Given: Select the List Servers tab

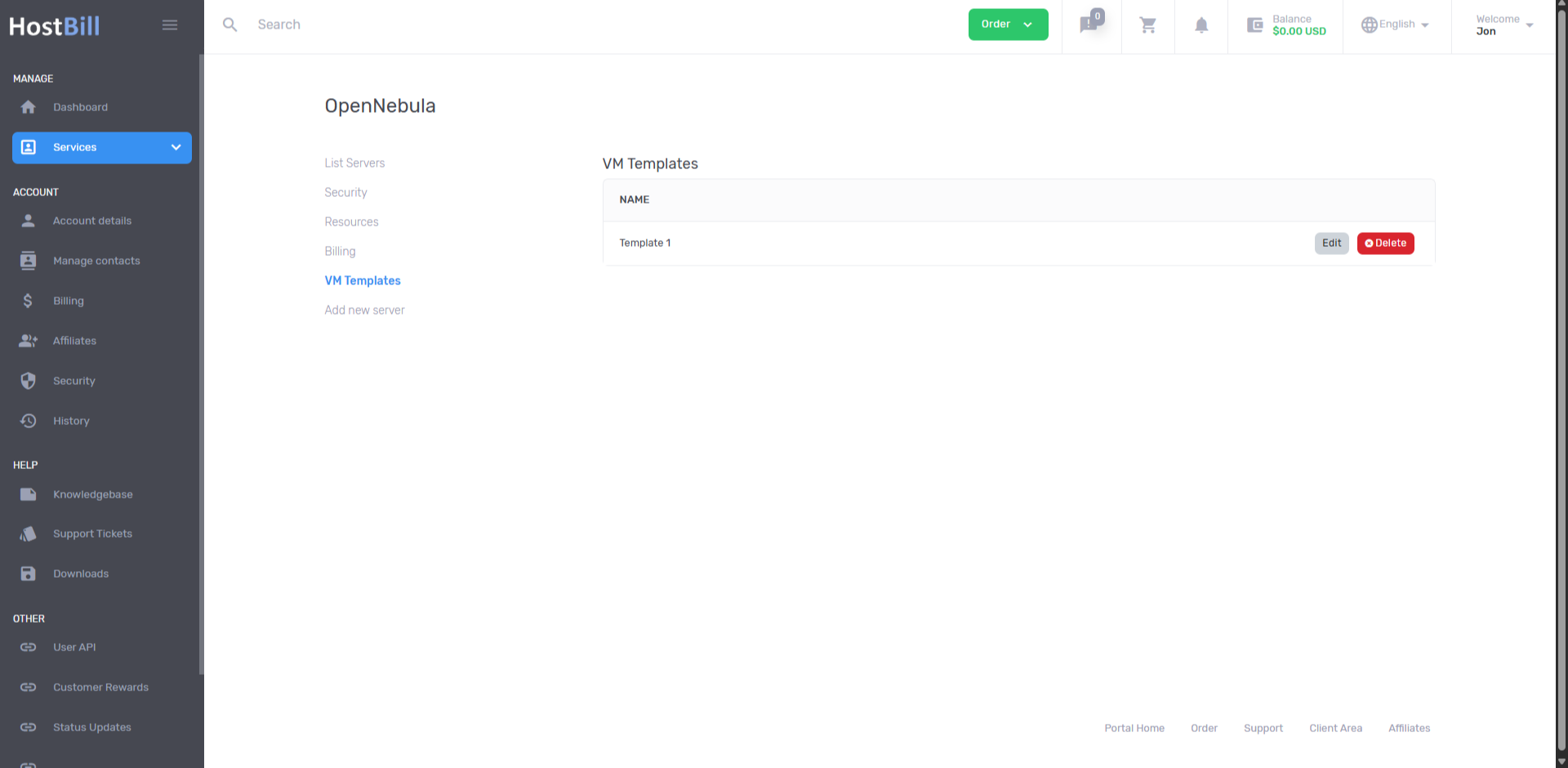Looking at the screenshot, I should tap(354, 163).
